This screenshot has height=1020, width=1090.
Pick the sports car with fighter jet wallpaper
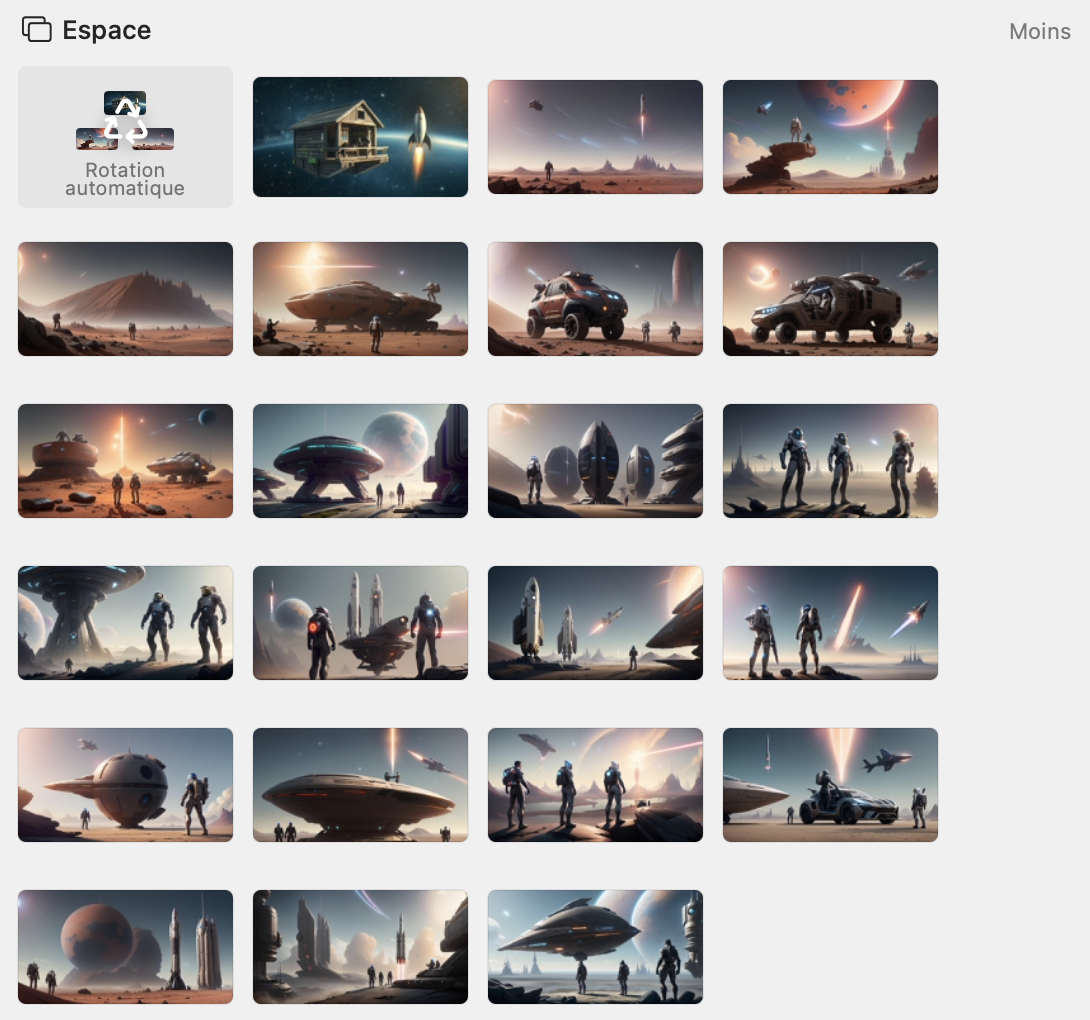[x=830, y=785]
